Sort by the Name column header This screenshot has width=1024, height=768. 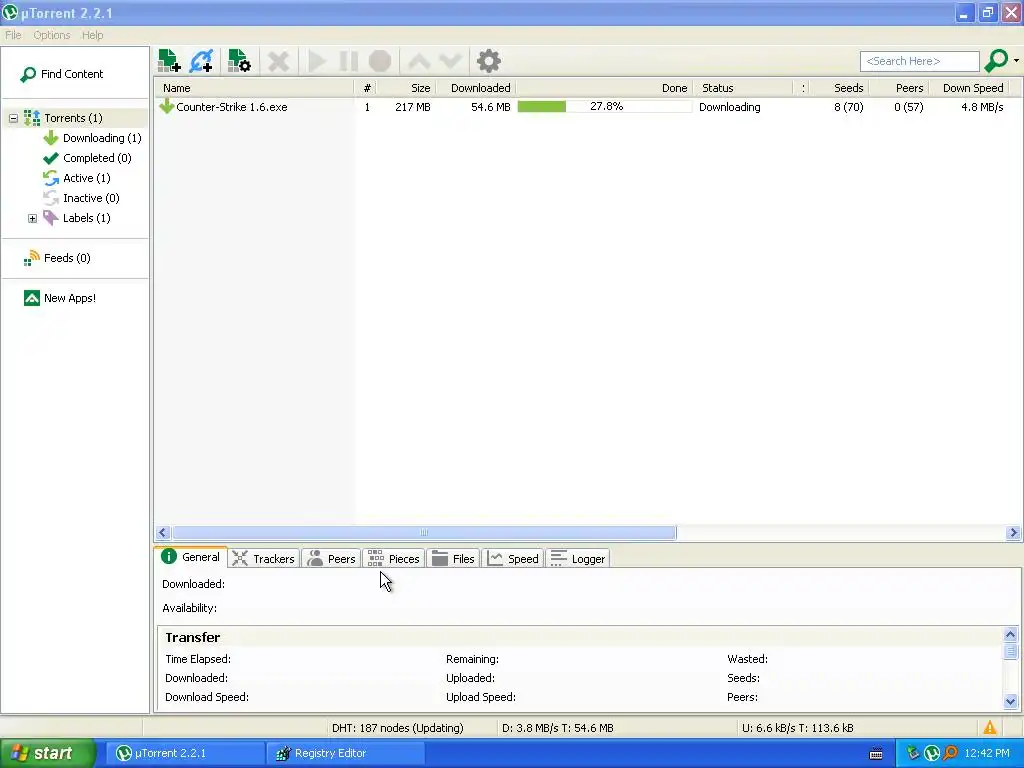coord(255,88)
